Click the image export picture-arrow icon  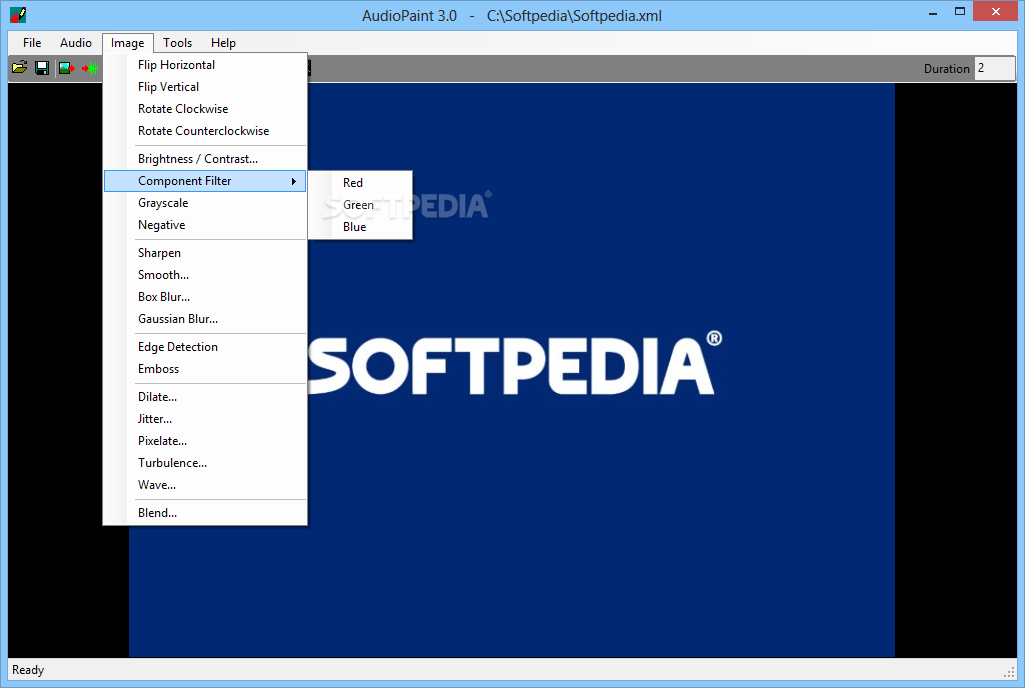pyautogui.click(x=67, y=67)
